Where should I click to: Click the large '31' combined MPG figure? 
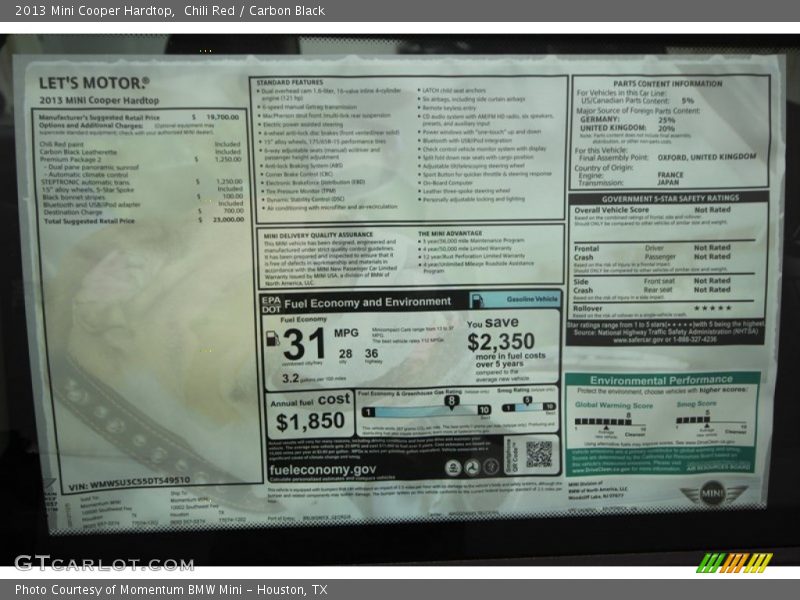click(x=304, y=344)
